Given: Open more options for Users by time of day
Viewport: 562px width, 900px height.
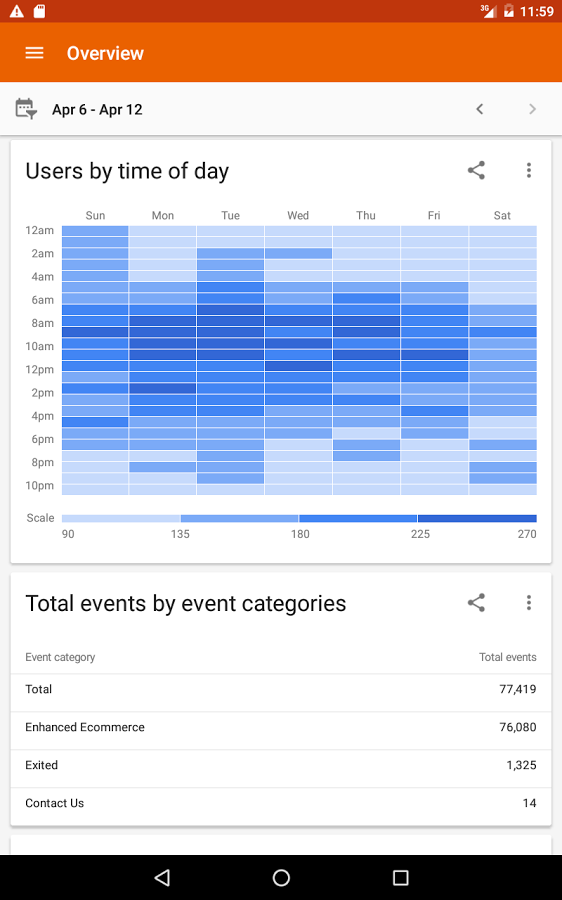Looking at the screenshot, I should 529,170.
